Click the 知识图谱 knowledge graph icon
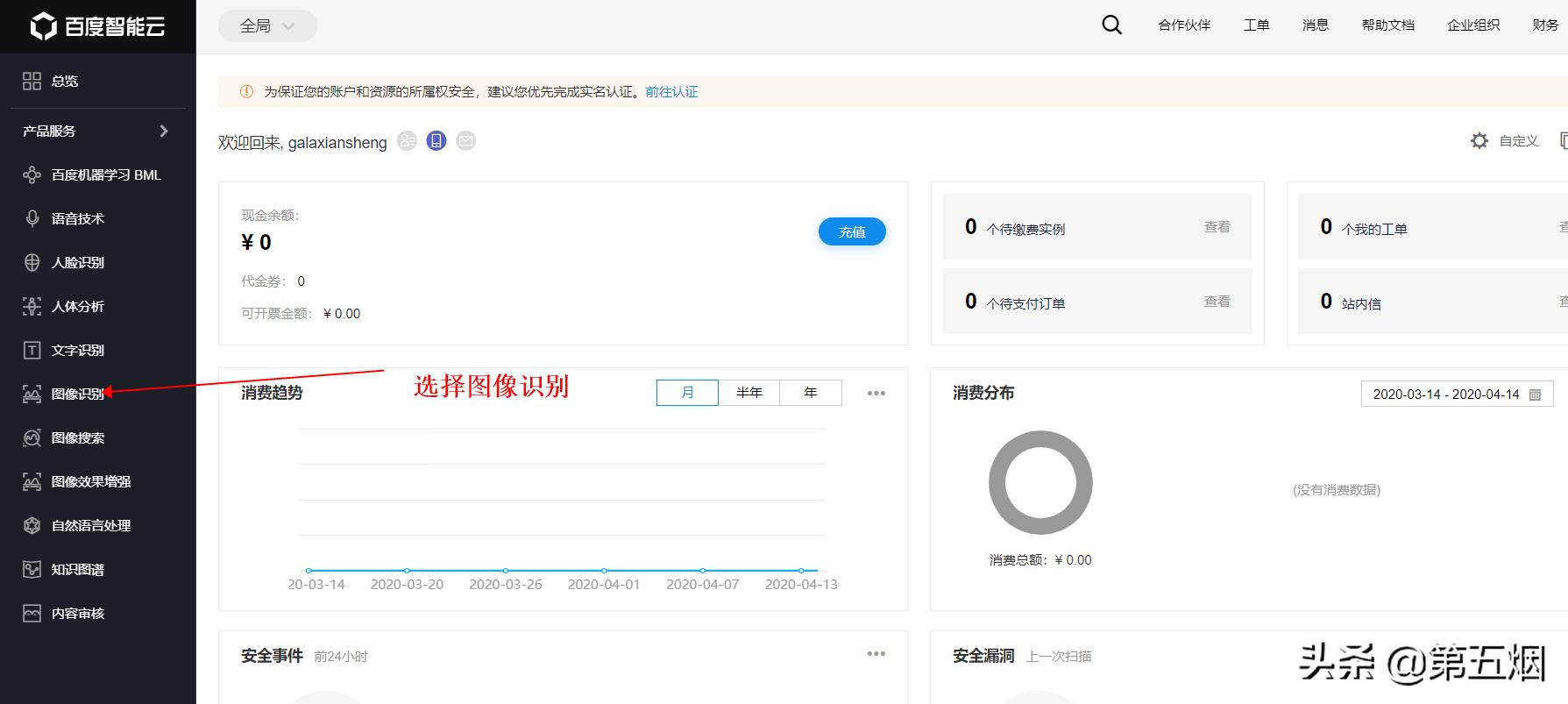This screenshot has width=1568, height=704. tap(32, 569)
